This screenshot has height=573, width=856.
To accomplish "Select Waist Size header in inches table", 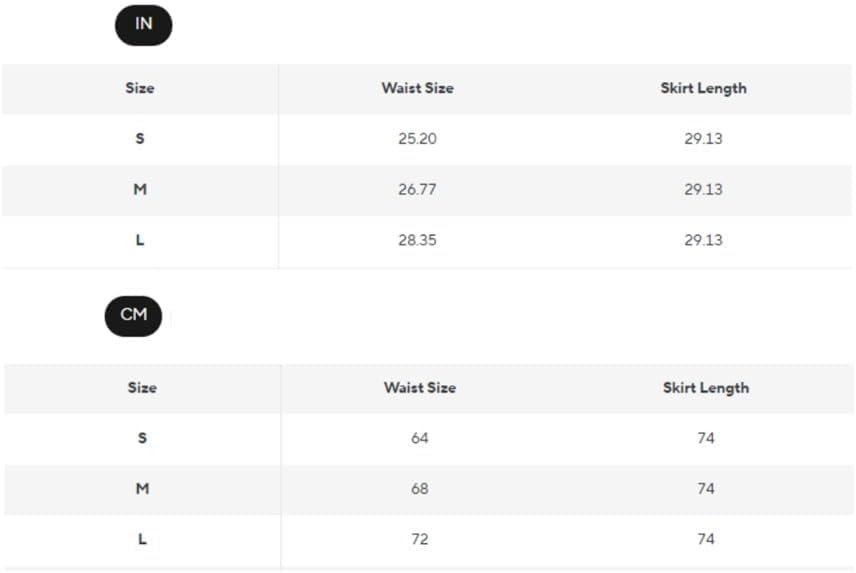I will click(417, 88).
